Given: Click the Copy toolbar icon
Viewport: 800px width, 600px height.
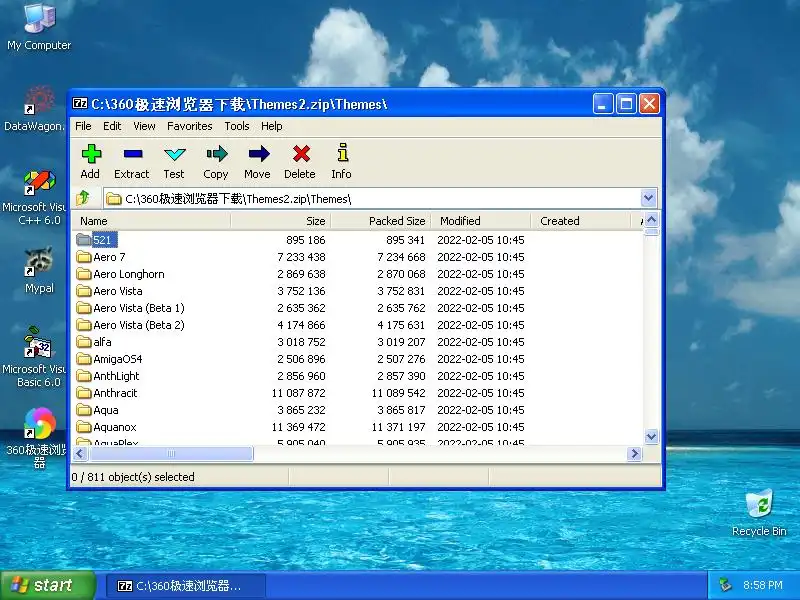Looking at the screenshot, I should pyautogui.click(x=216, y=154).
